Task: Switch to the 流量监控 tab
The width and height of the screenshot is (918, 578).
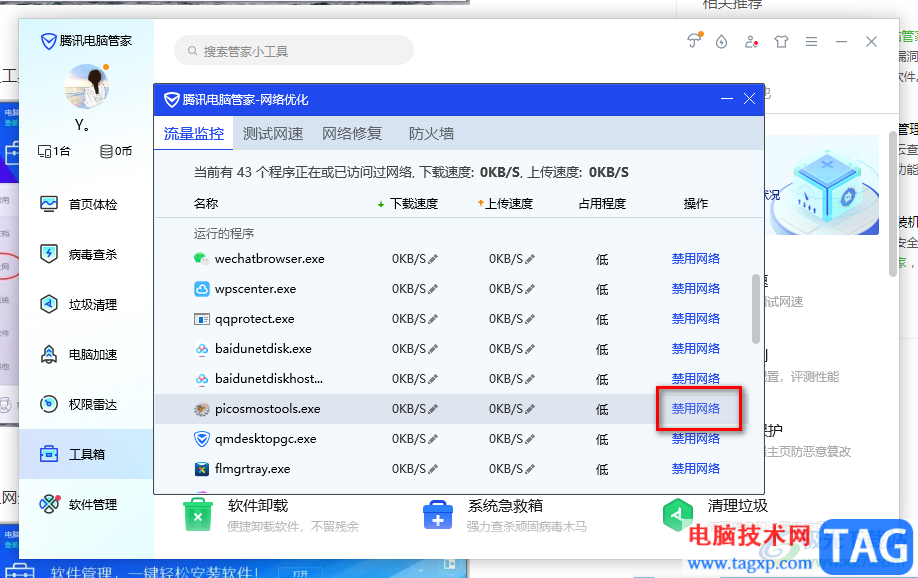Action: click(194, 134)
